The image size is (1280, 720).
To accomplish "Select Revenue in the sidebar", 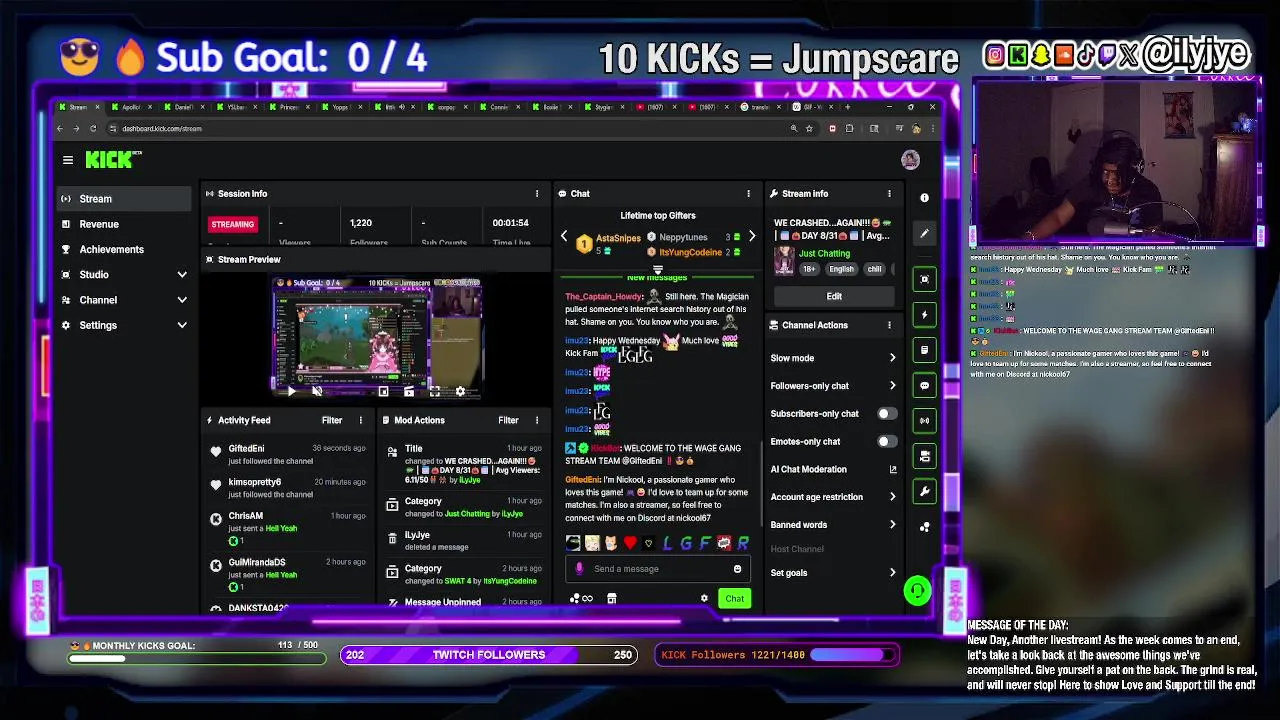I will pyautogui.click(x=123, y=224).
